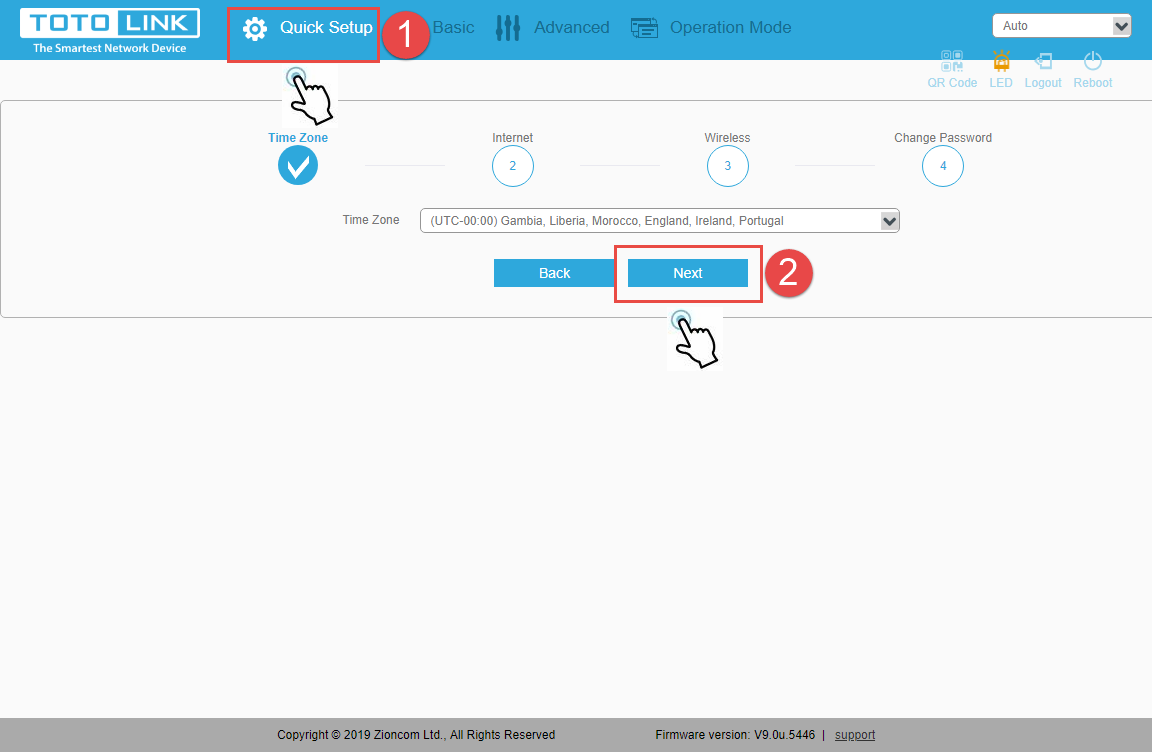The image size is (1152, 752).
Task: Expand the Time Zone dropdown list
Action: 659,221
